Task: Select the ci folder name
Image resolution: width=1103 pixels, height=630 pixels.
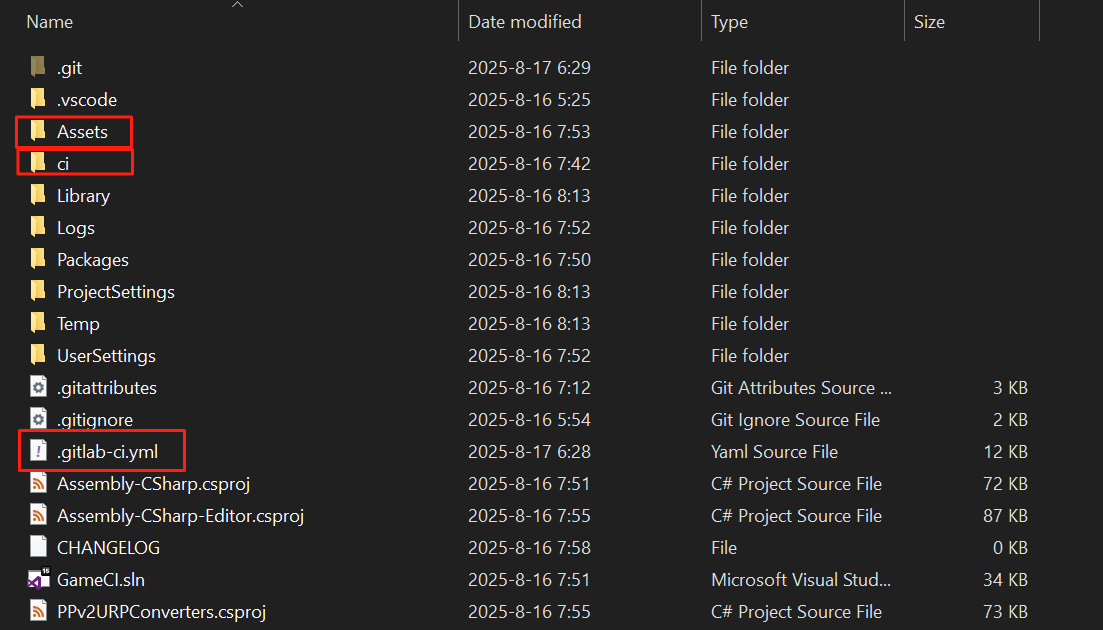Action: coord(63,164)
